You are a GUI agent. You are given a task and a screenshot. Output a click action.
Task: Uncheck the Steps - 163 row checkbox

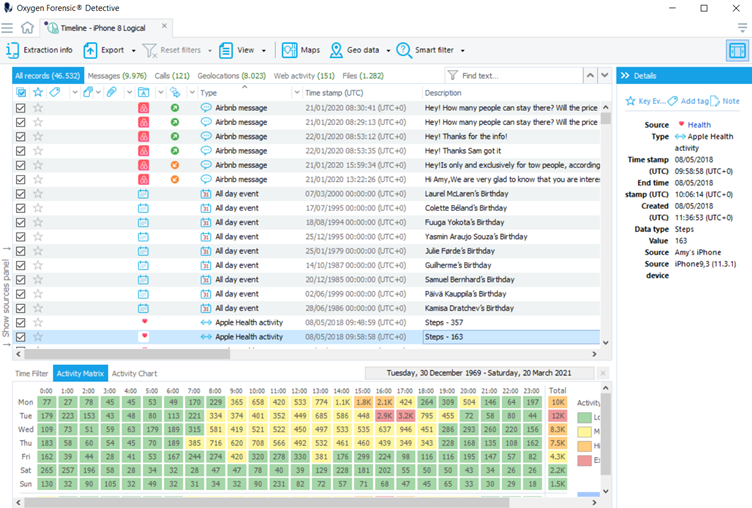coord(21,337)
